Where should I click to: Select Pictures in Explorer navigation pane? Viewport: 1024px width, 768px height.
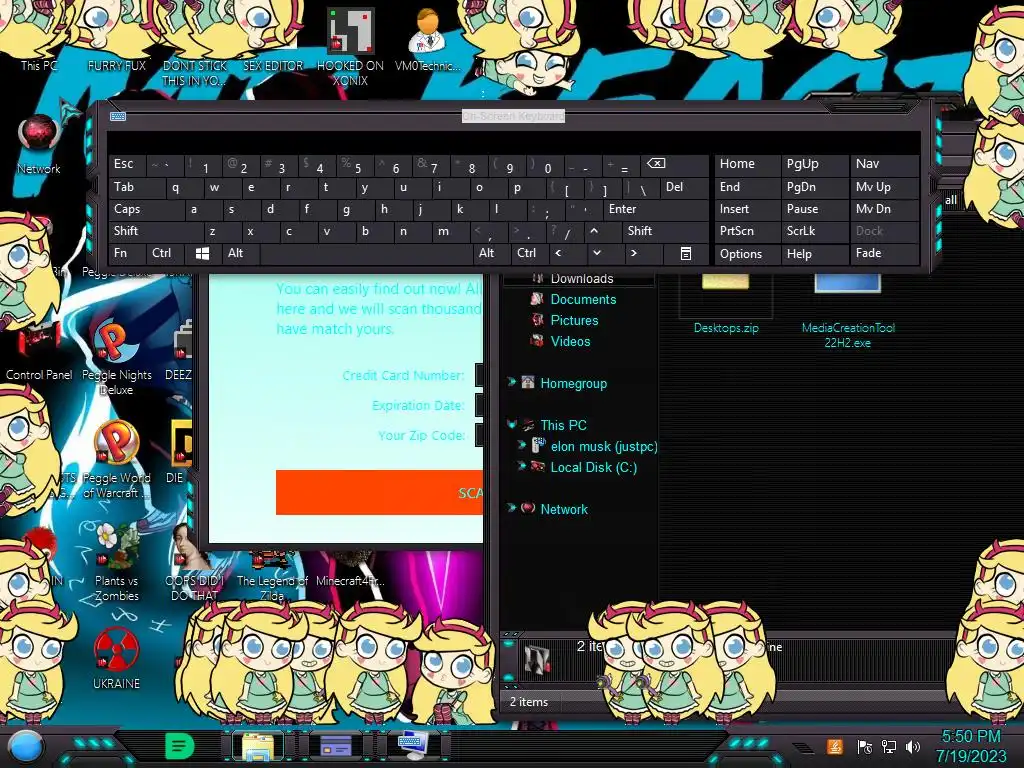(x=574, y=320)
